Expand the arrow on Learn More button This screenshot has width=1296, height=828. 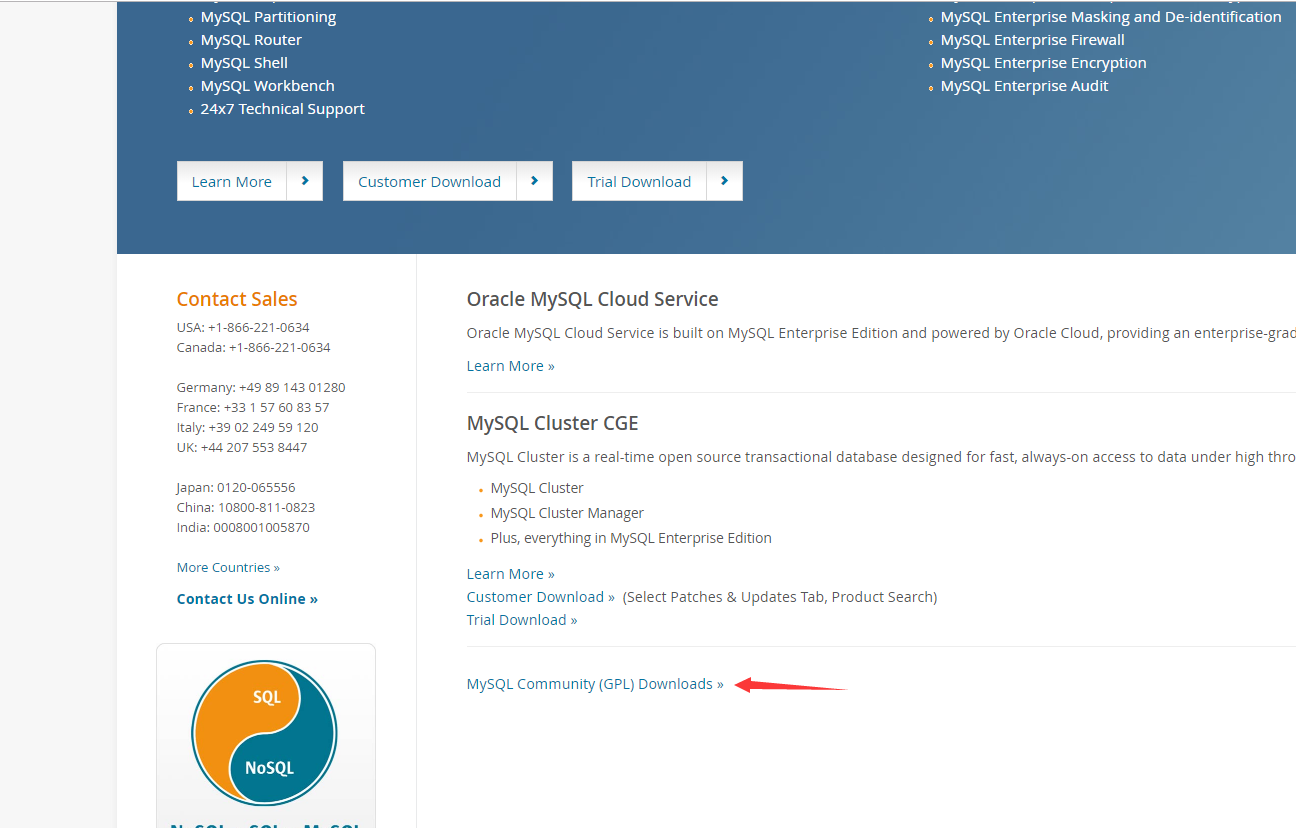(x=305, y=181)
